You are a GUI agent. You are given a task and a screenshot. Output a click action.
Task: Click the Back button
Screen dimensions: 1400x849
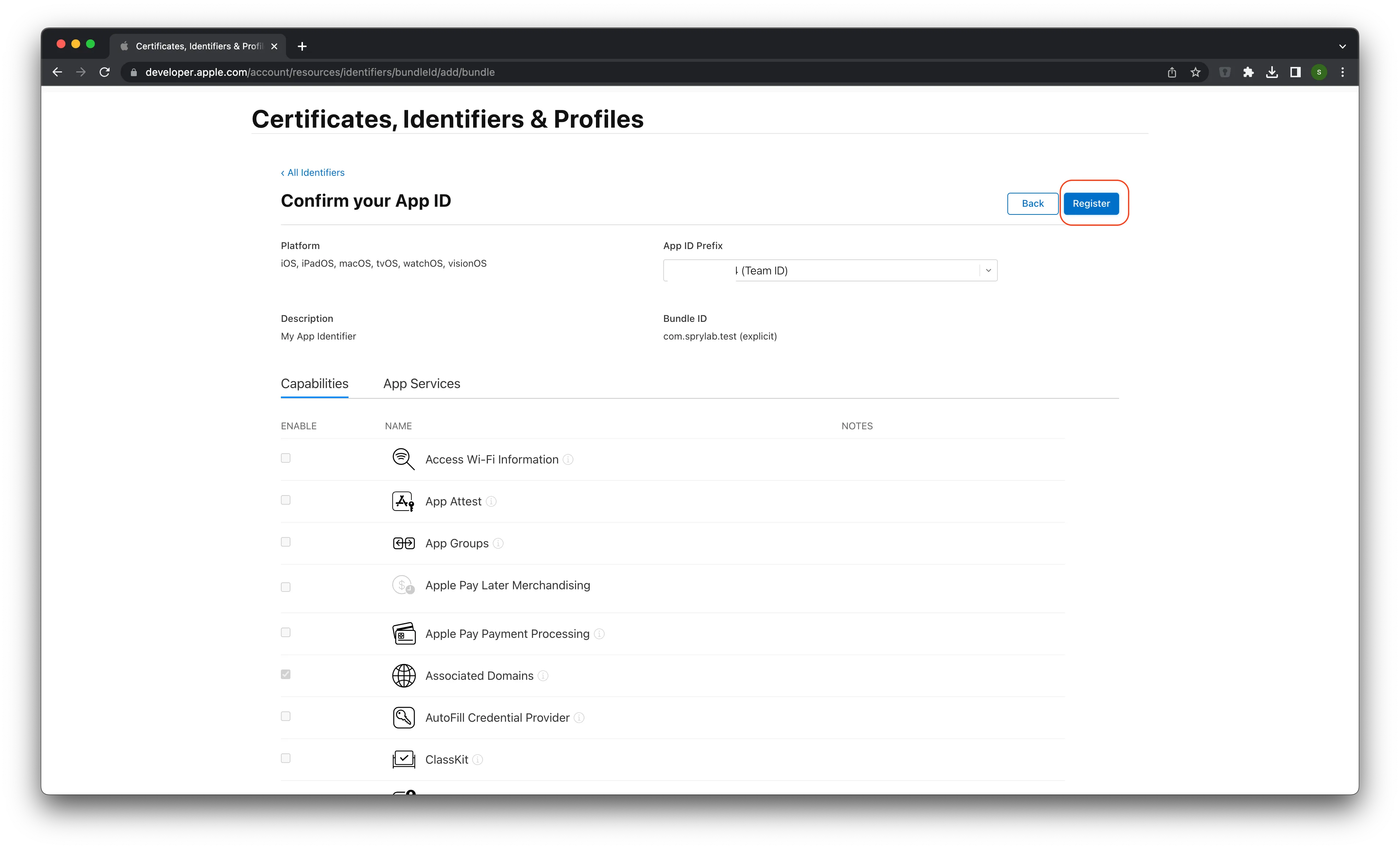(x=1032, y=203)
